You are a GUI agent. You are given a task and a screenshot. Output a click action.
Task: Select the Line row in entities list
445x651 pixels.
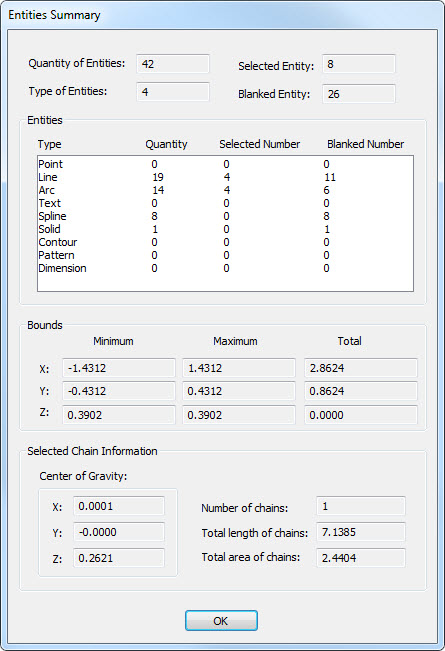coord(225,177)
